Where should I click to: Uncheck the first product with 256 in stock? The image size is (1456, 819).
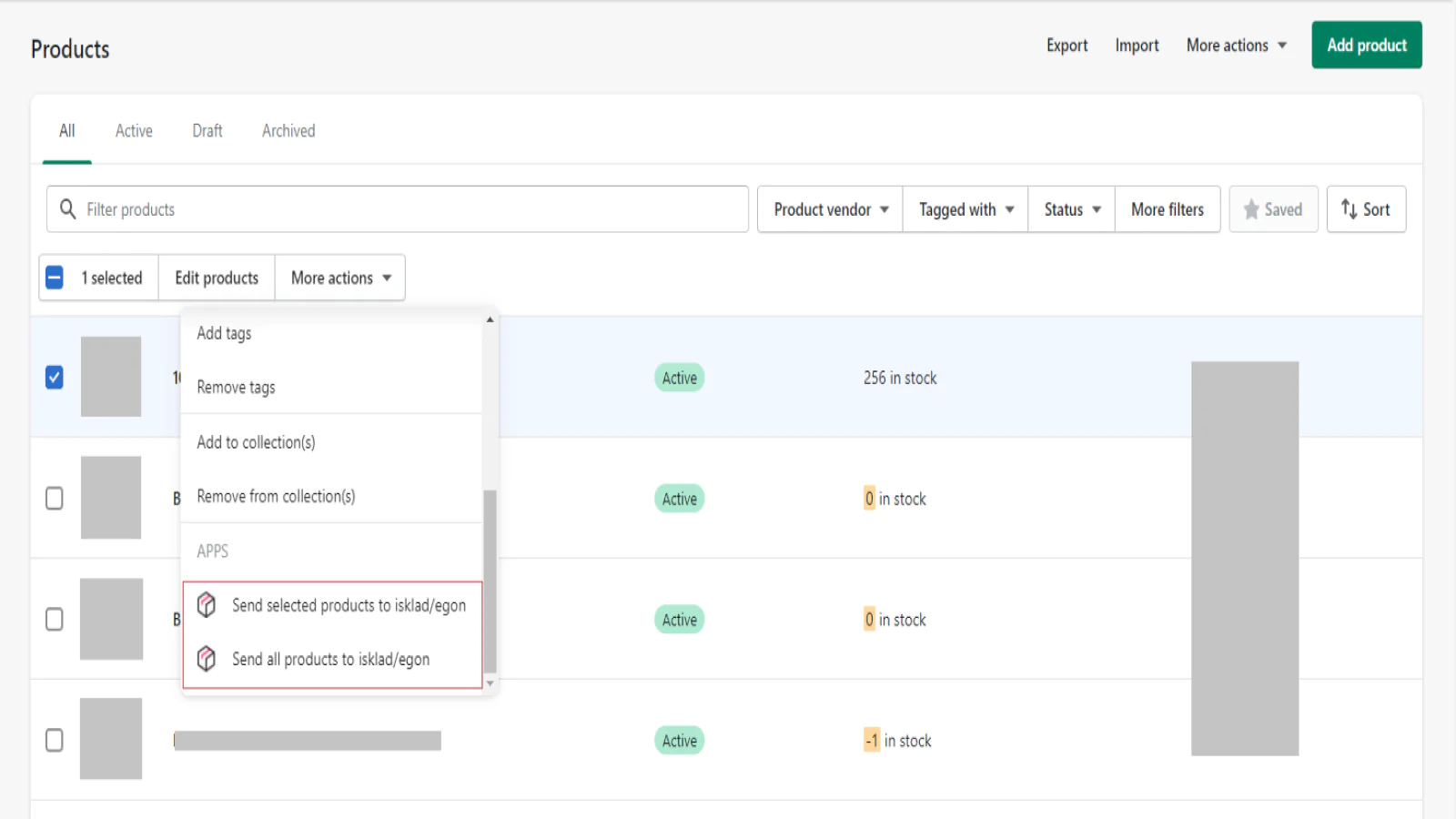(55, 378)
